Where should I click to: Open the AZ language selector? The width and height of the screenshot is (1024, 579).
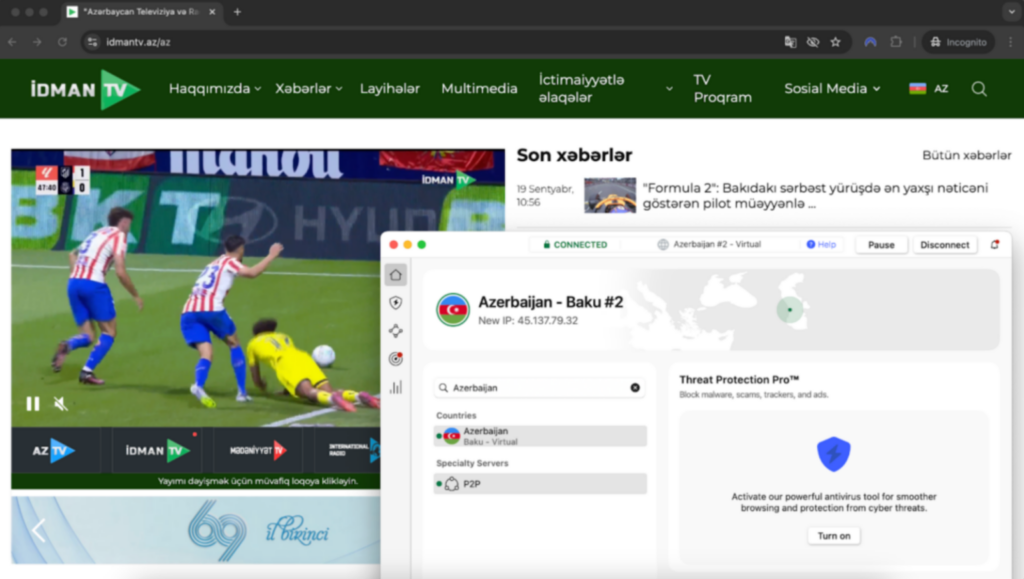(929, 89)
